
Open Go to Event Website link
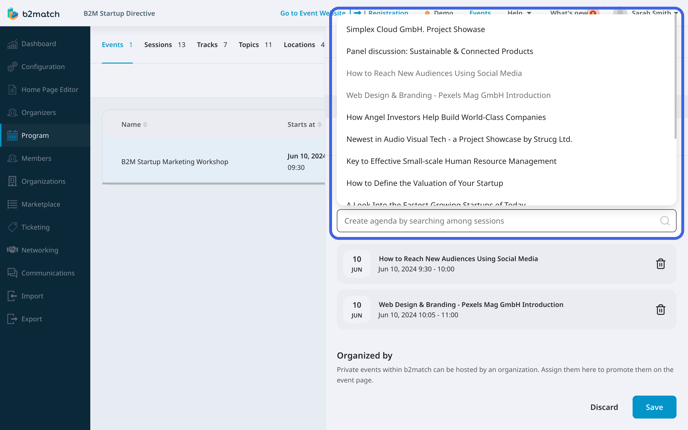click(312, 13)
